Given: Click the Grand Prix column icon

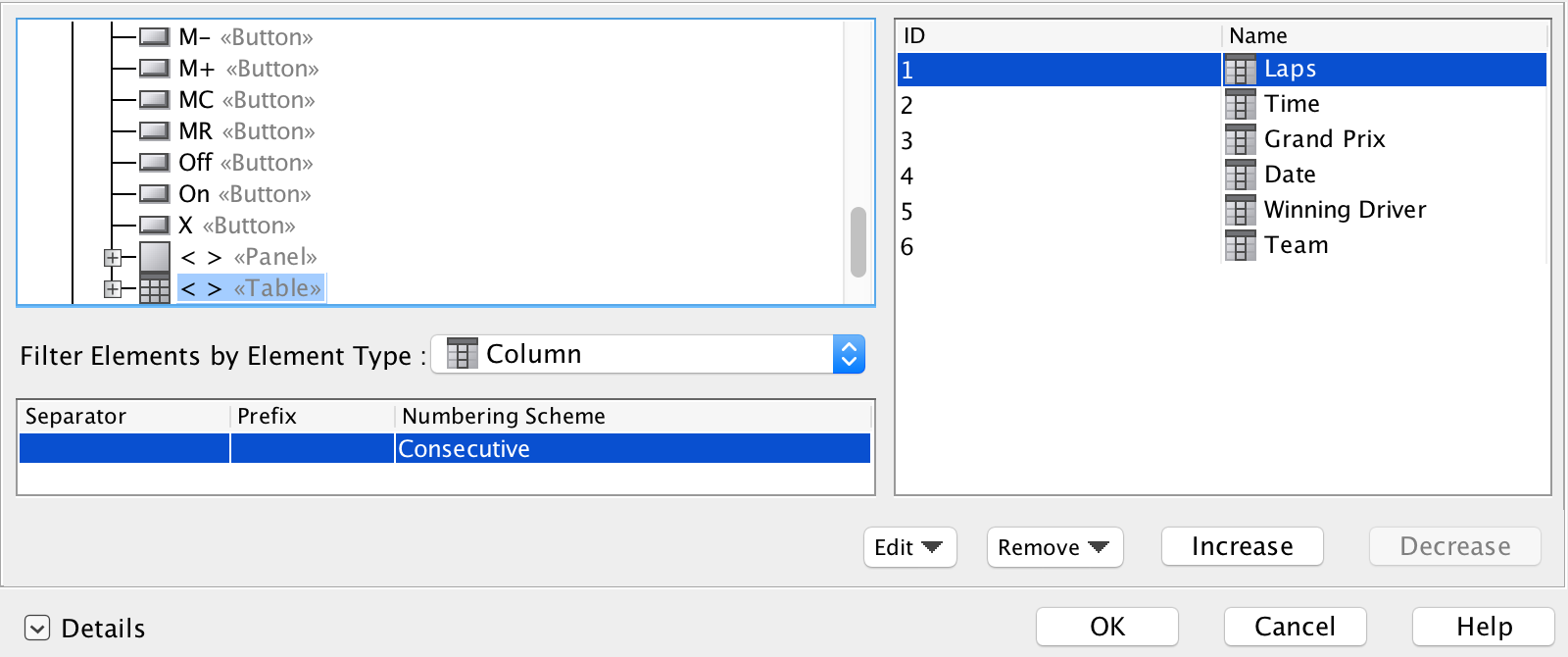Looking at the screenshot, I should click(1240, 139).
